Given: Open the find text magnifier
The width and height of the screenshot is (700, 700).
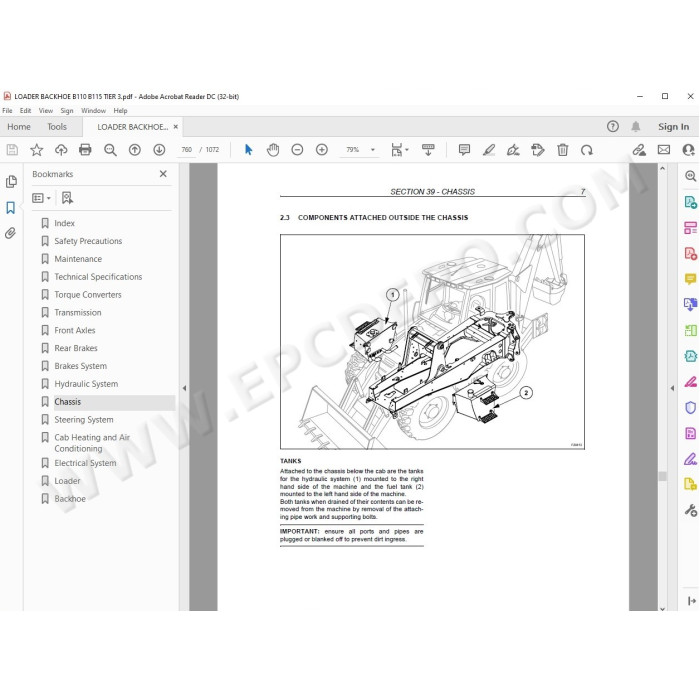Looking at the screenshot, I should (x=110, y=150).
